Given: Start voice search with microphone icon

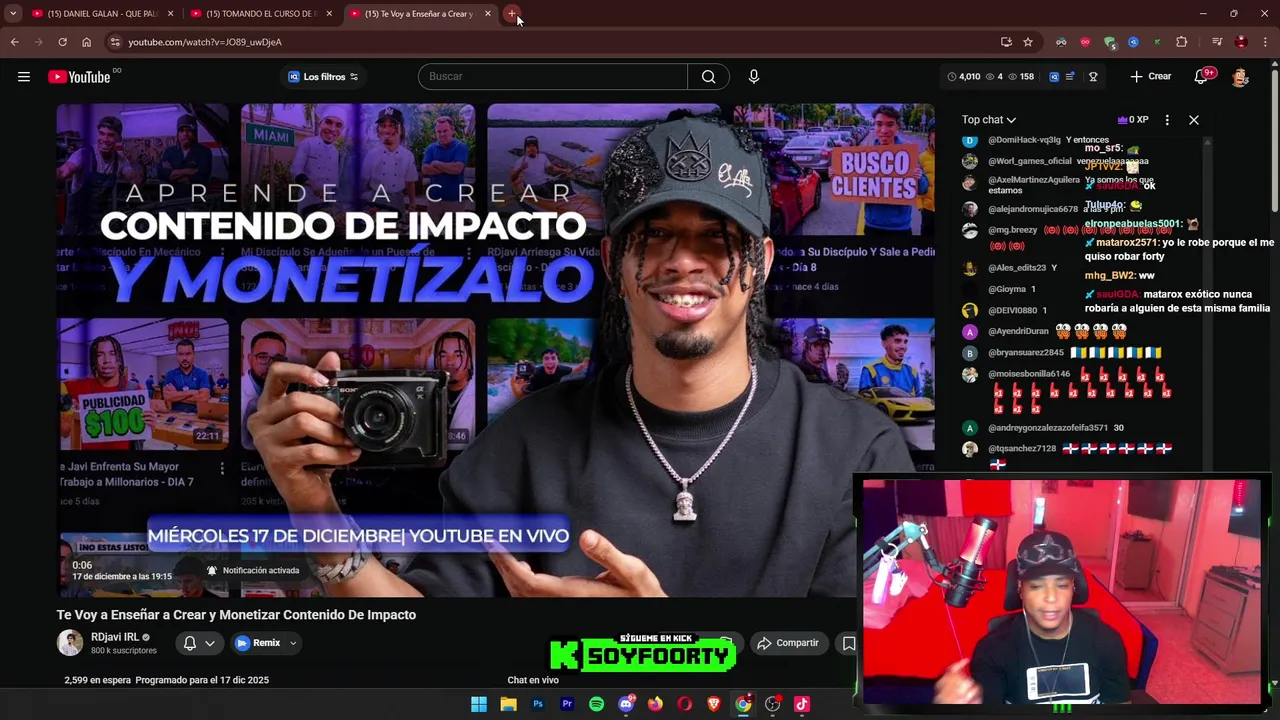Looking at the screenshot, I should [x=754, y=77].
